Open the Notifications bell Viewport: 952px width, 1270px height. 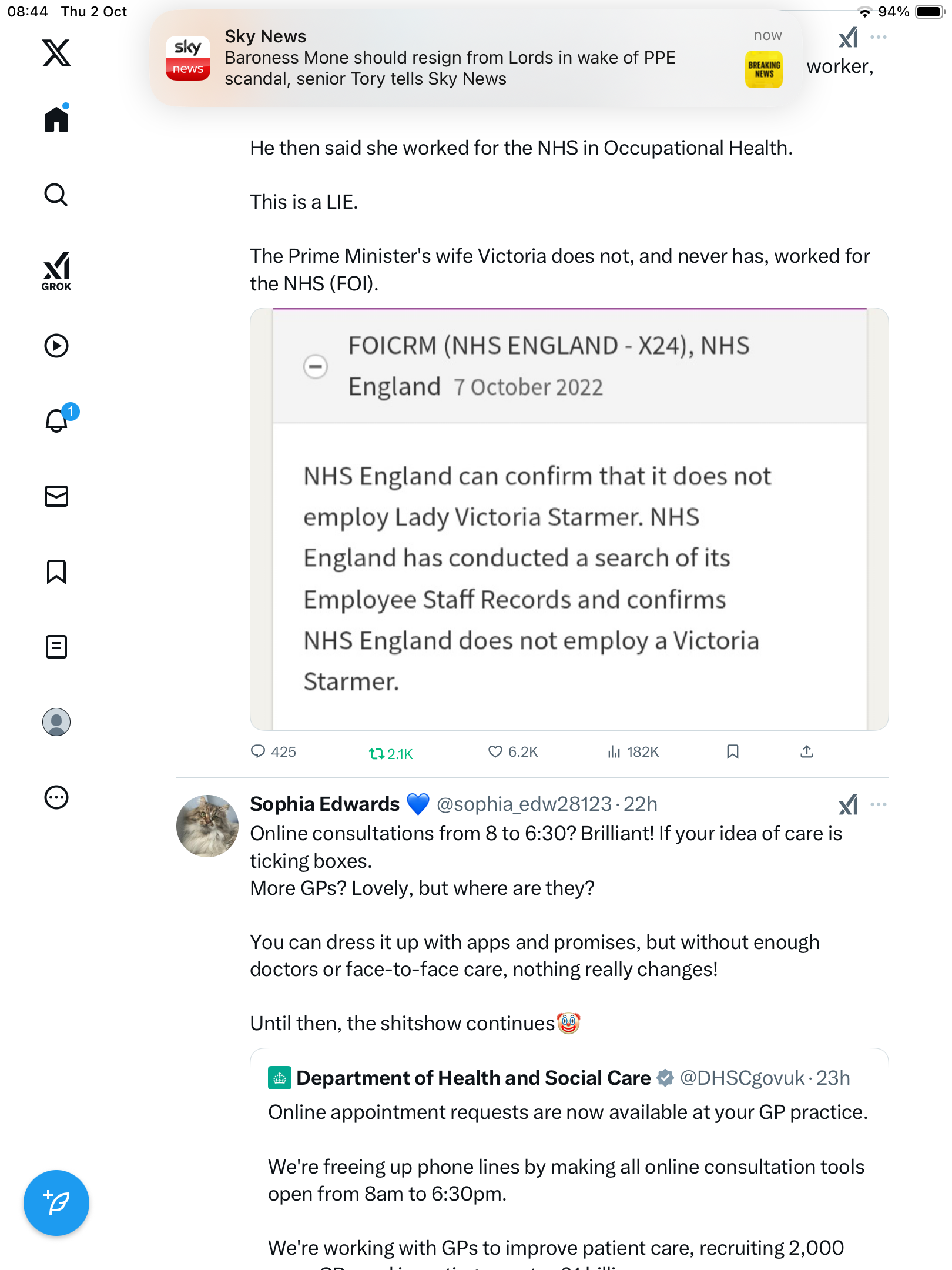pyautogui.click(x=56, y=421)
